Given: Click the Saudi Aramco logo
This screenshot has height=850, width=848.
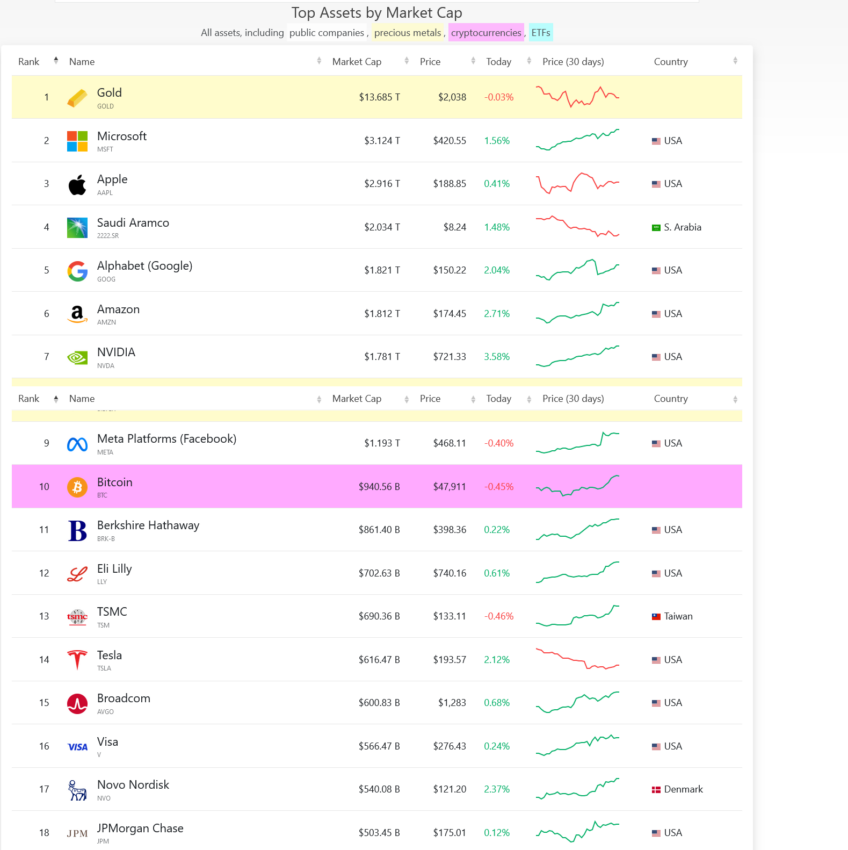Looking at the screenshot, I should [77, 228].
